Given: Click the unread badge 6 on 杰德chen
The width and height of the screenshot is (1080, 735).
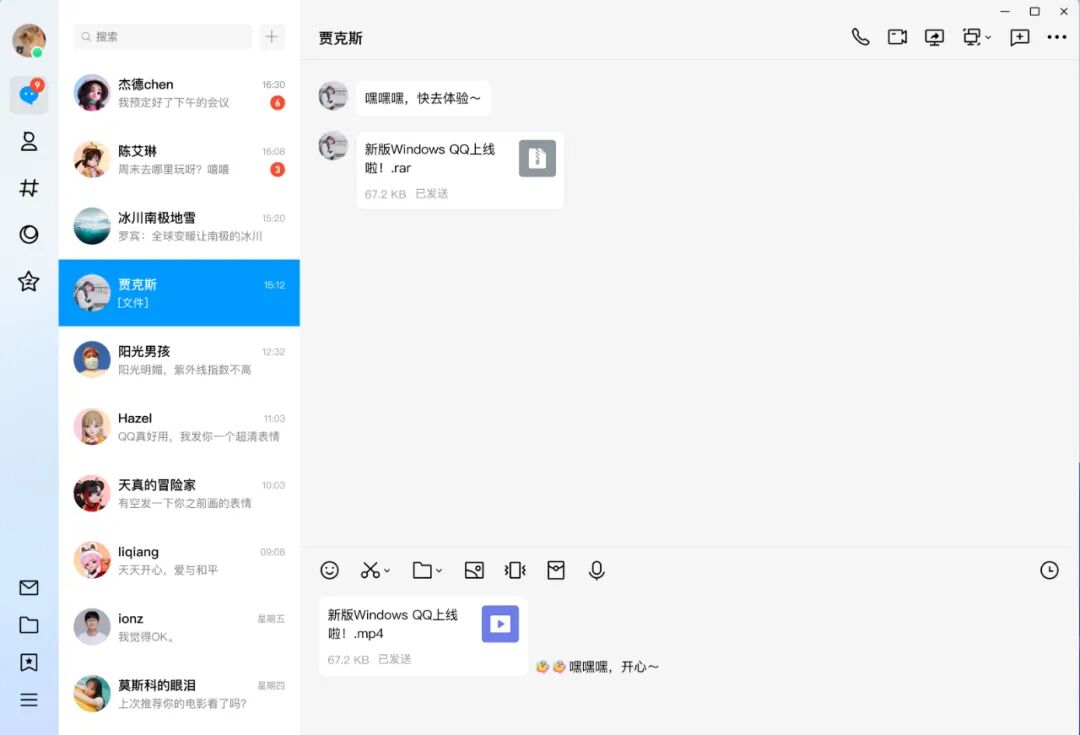Looking at the screenshot, I should click(278, 103).
